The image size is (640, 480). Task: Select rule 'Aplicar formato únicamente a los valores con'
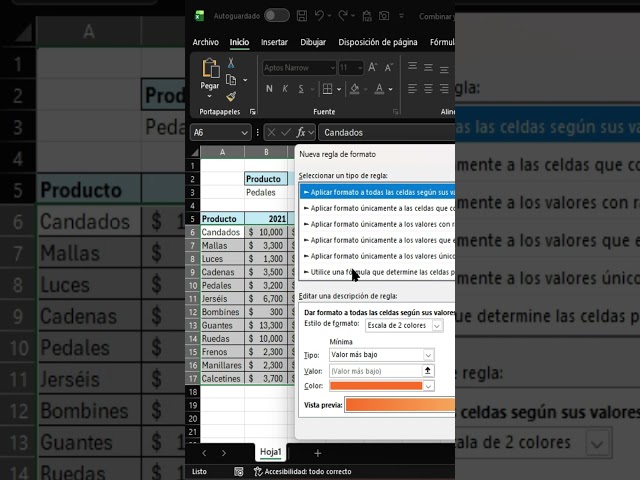coord(378,224)
